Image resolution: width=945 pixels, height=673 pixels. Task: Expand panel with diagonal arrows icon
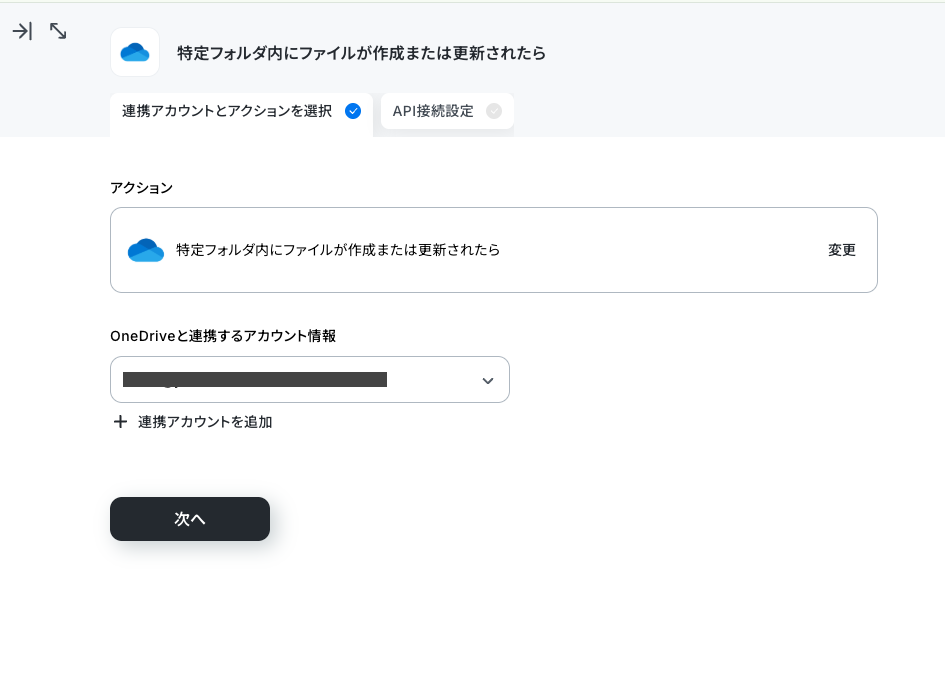(58, 31)
